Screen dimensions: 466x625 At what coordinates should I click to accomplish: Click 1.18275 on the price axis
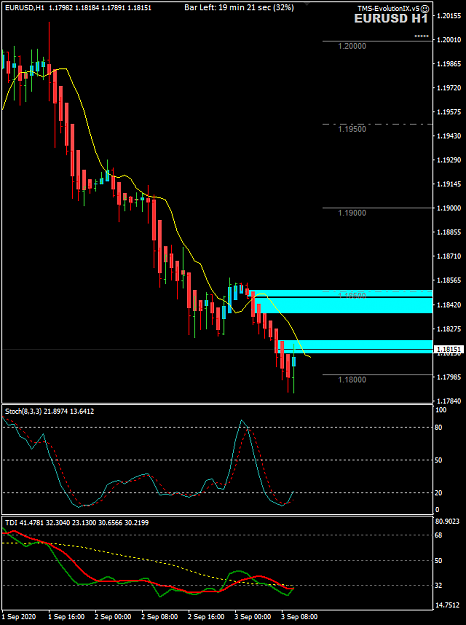click(448, 328)
